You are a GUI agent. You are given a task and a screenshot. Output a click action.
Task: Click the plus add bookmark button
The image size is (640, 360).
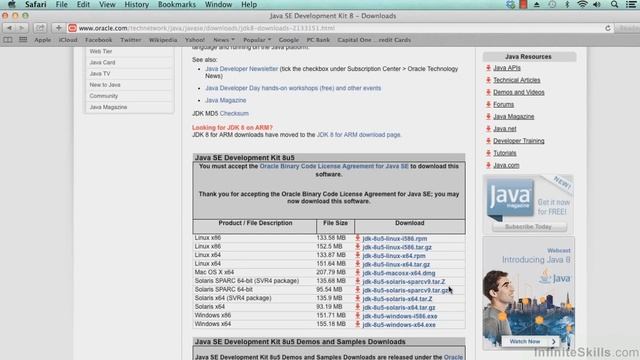(x=58, y=28)
